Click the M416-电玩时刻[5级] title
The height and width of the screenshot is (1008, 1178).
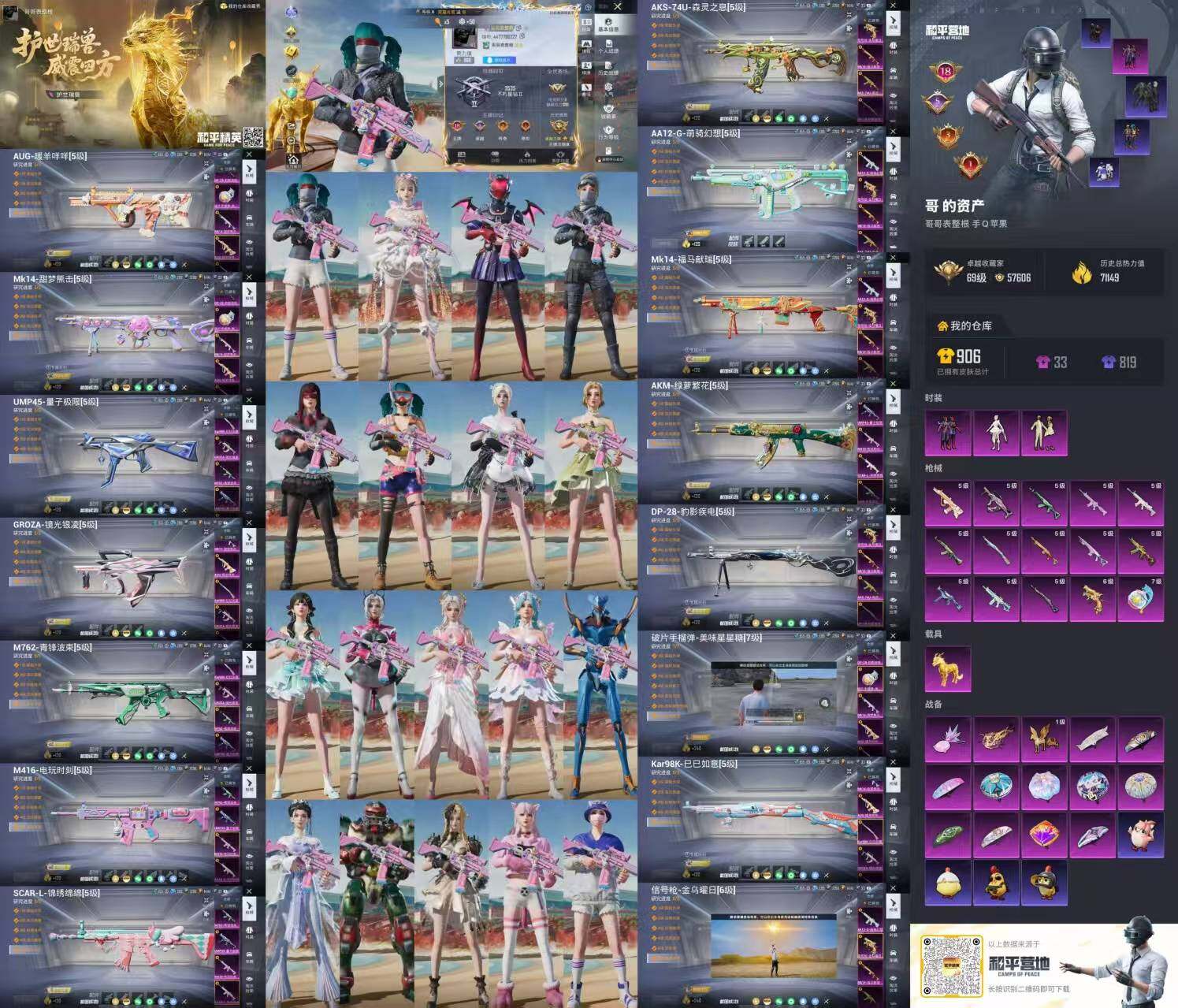[x=52, y=771]
